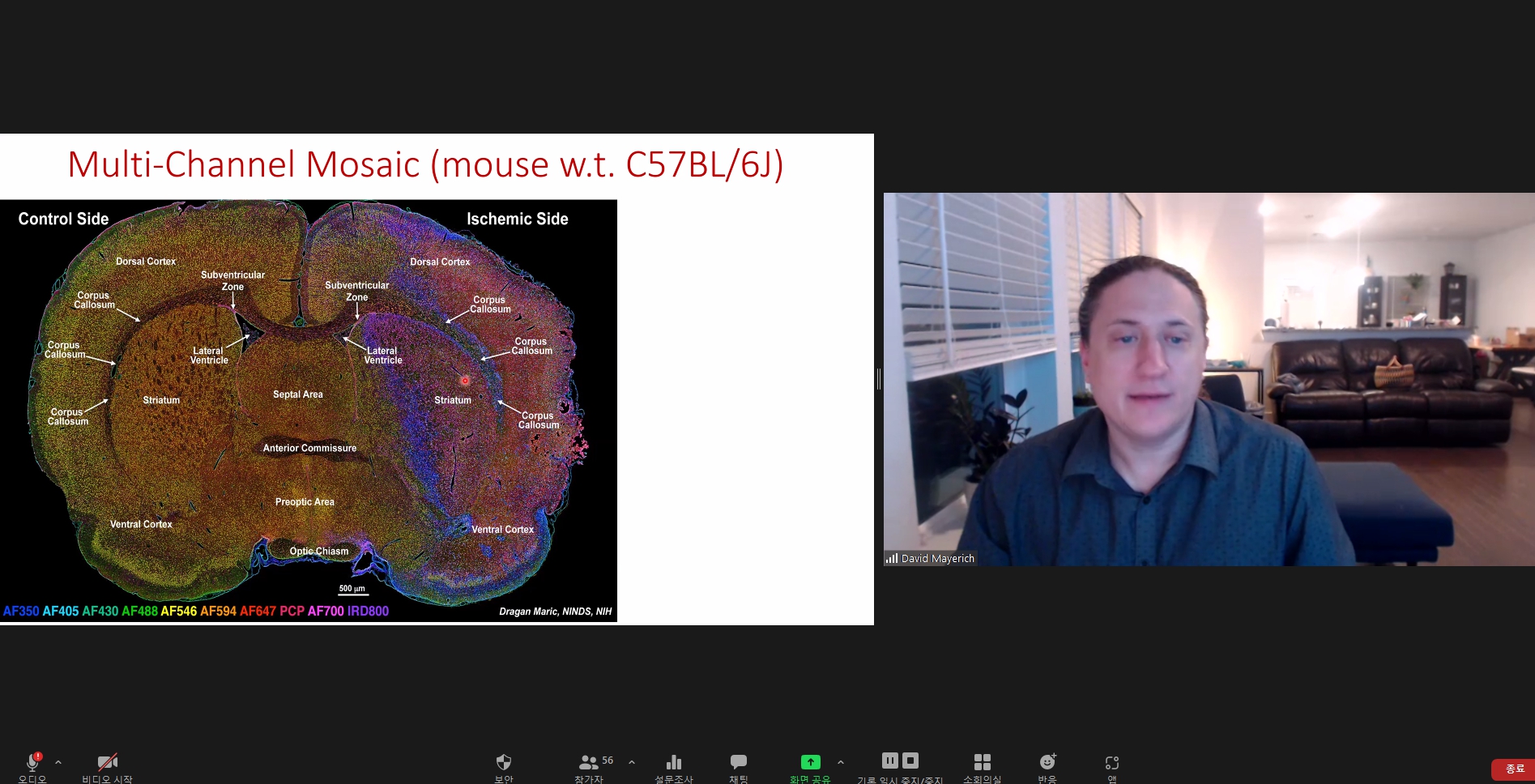
Task: Open the Polls bar chart icon
Action: [x=674, y=762]
